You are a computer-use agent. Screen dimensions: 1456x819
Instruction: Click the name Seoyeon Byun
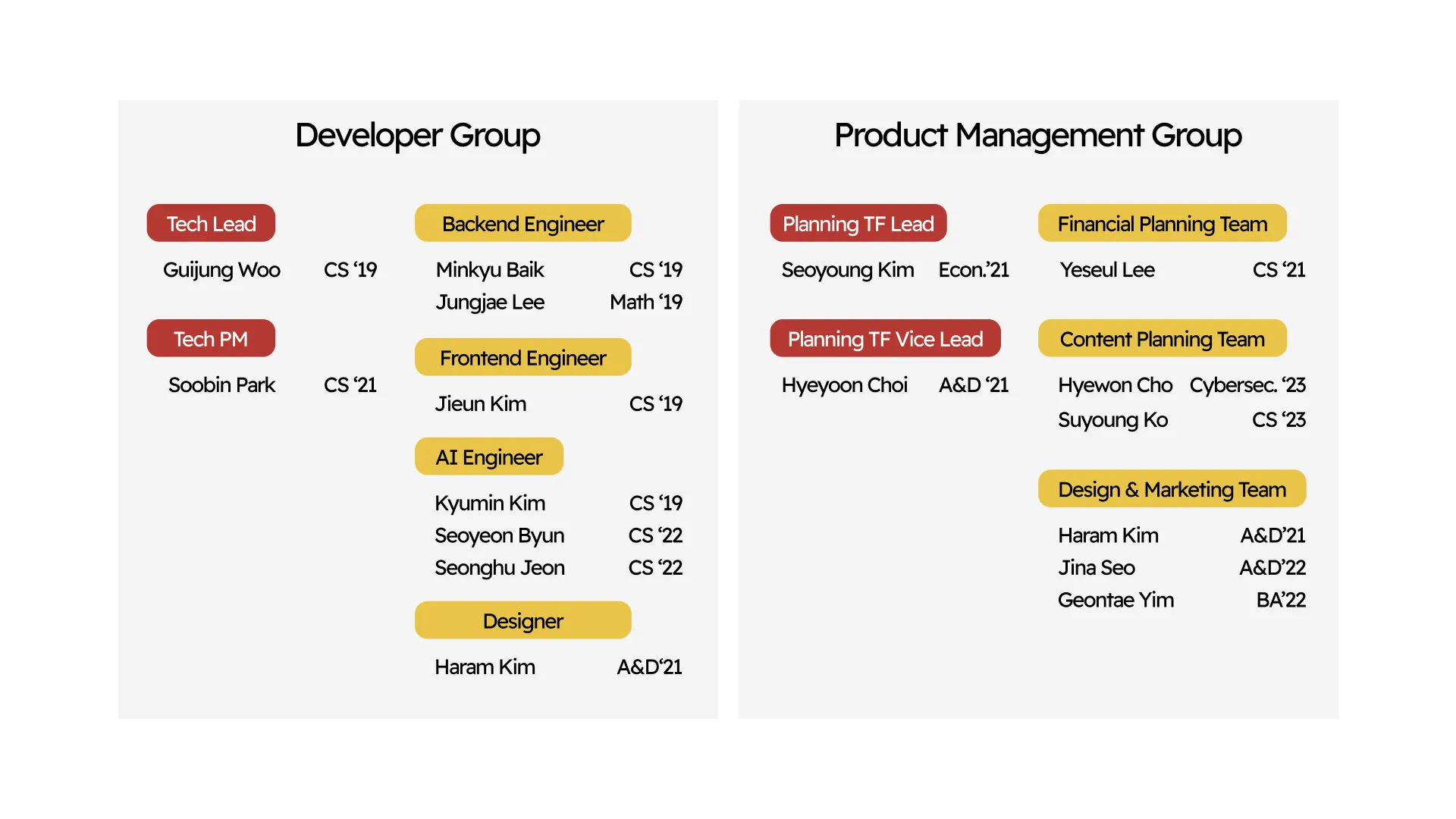pyautogui.click(x=499, y=535)
